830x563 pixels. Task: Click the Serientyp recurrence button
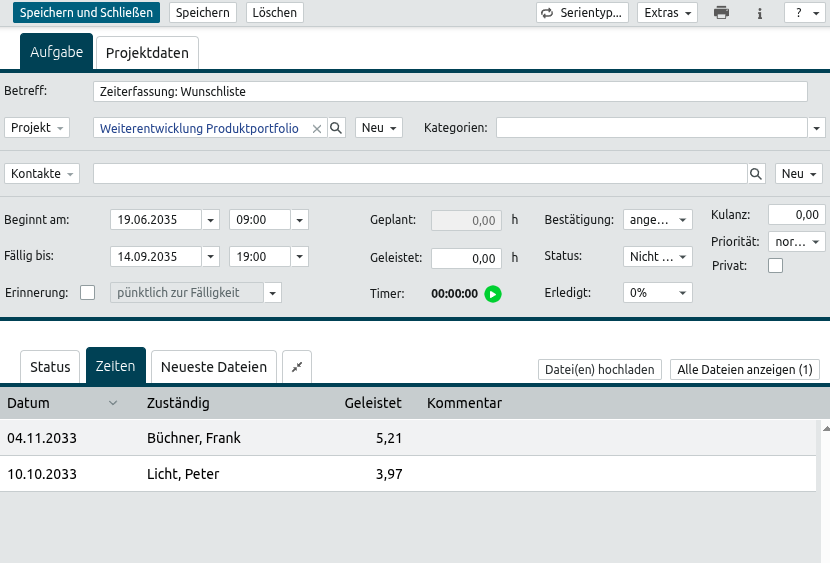582,13
